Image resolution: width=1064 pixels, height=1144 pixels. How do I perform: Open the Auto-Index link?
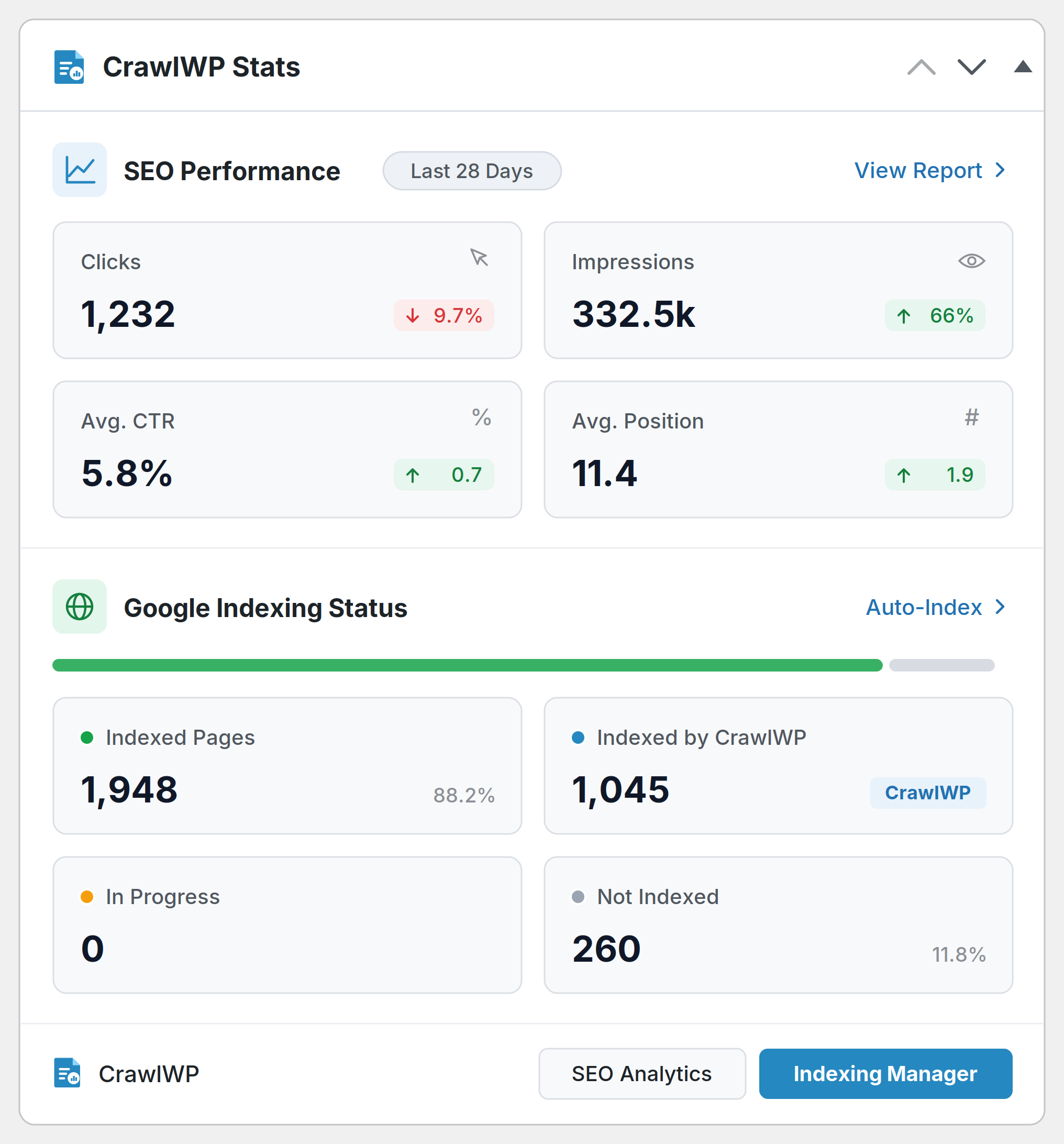click(924, 607)
